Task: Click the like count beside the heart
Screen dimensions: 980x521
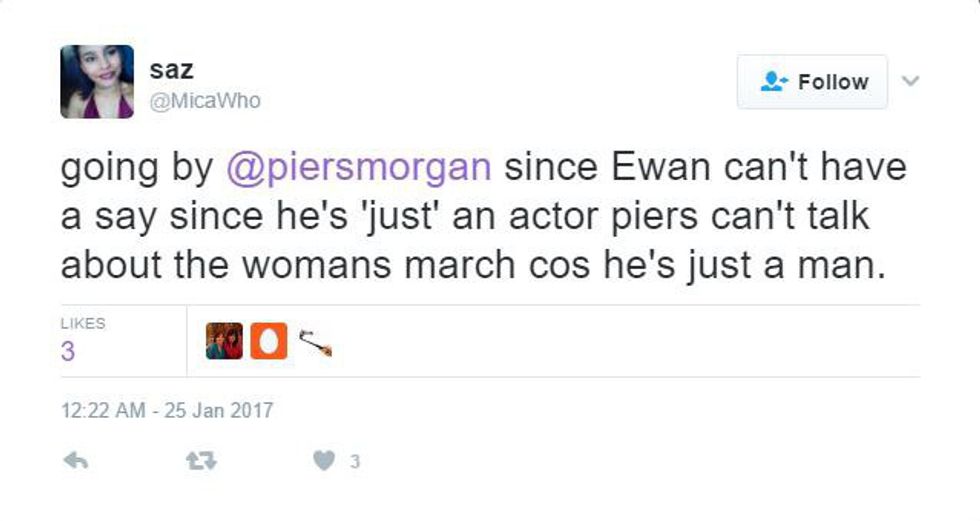Action: click(x=354, y=462)
